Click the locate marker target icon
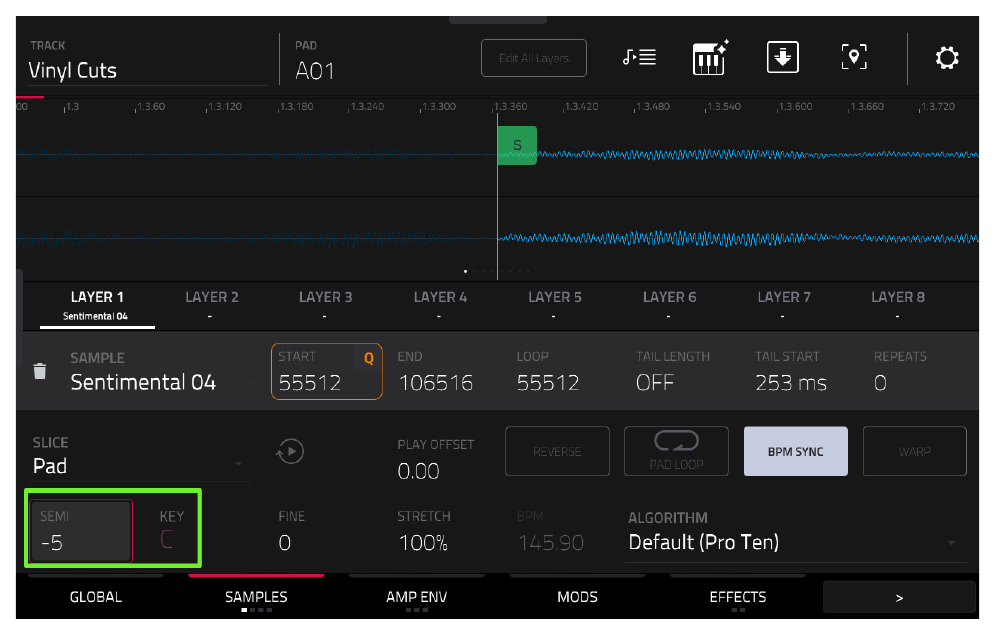This screenshot has height=636, width=996. pyautogui.click(x=854, y=58)
